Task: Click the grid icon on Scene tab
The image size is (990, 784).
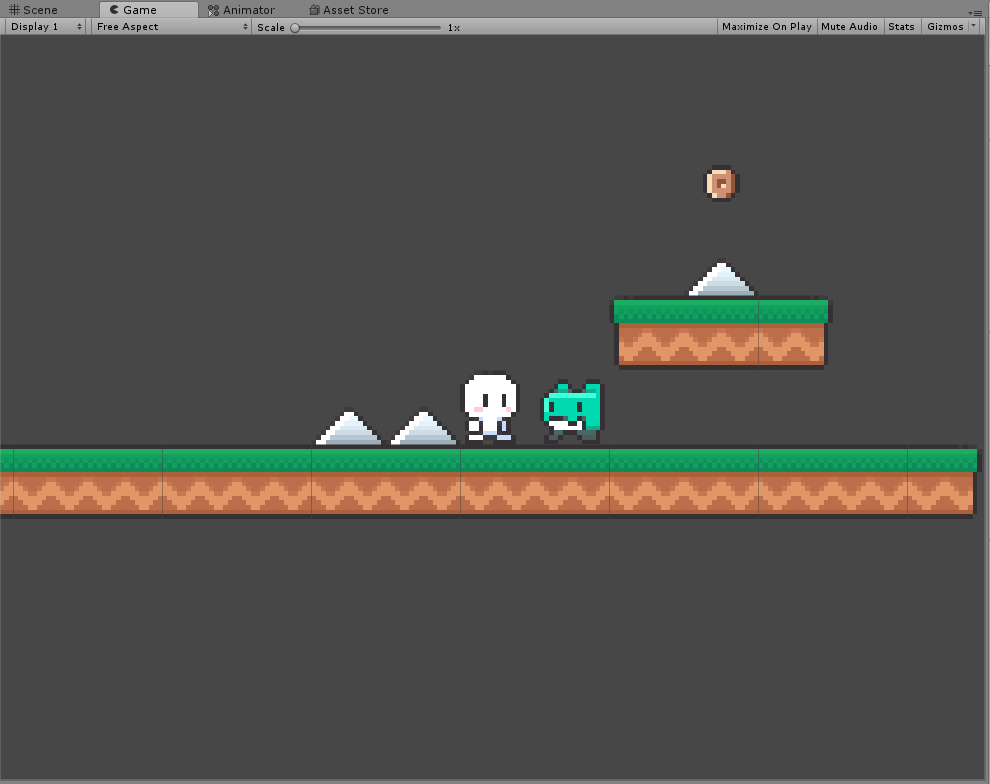Action: [14, 9]
